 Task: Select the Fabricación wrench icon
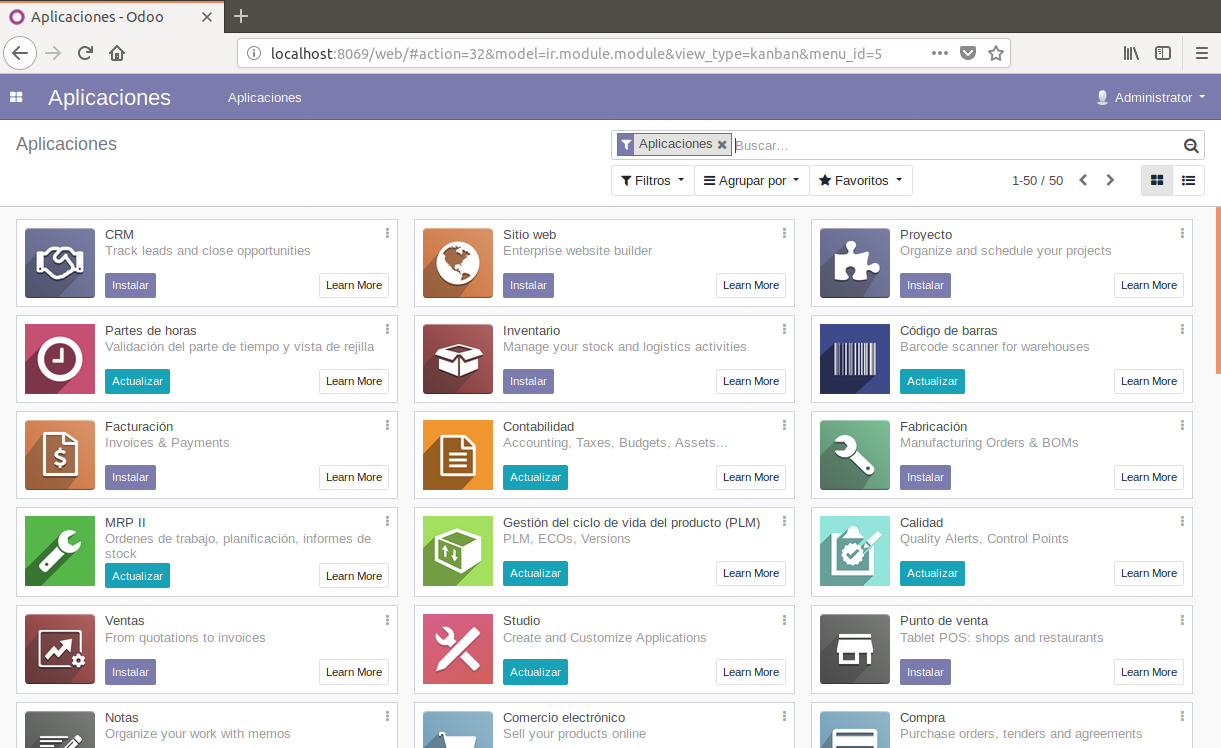(854, 455)
